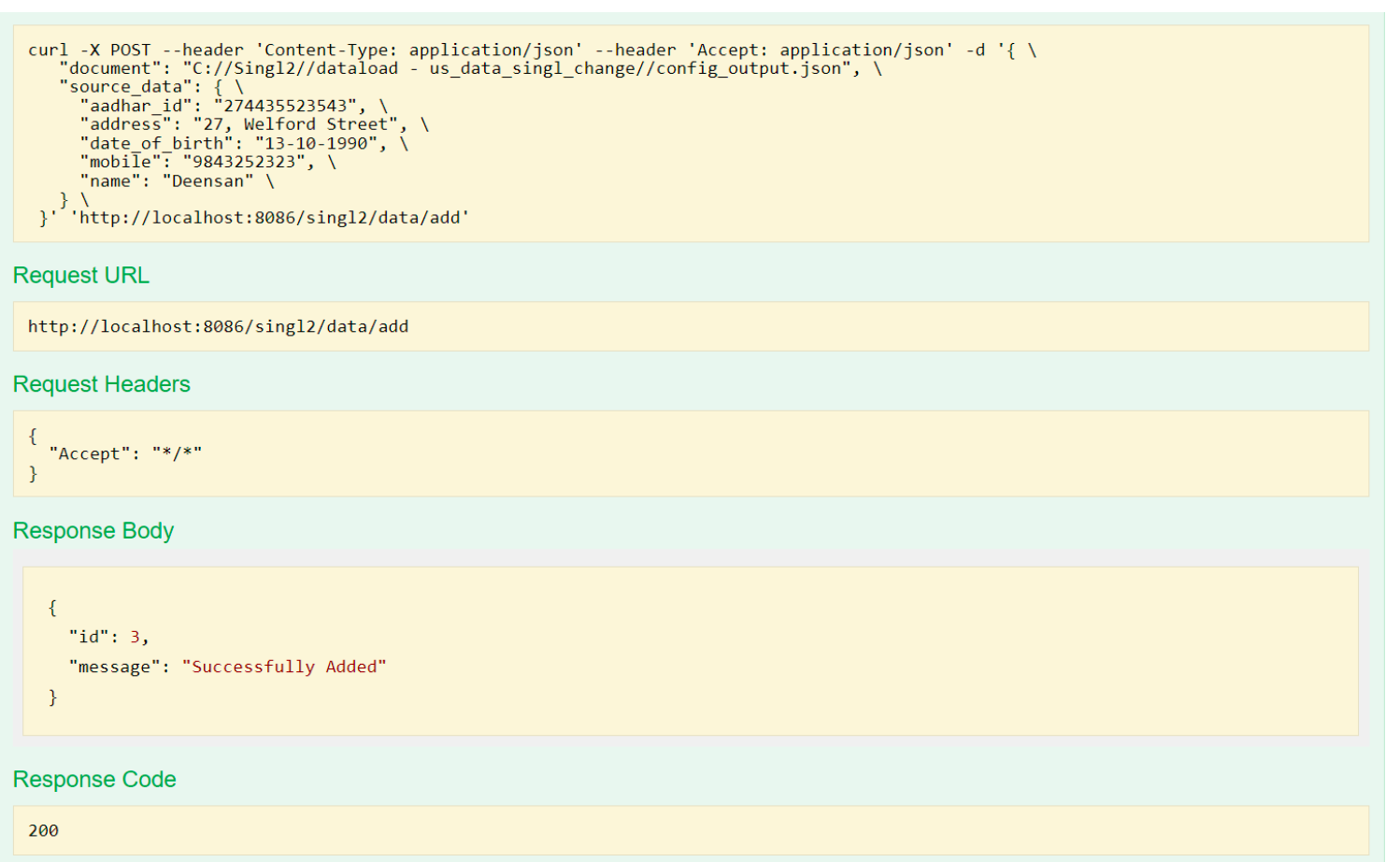
Task: Click the Response Code heading
Action: point(94,780)
